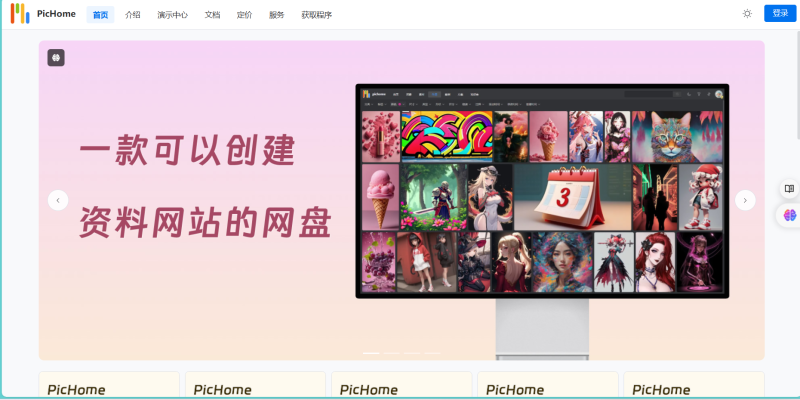Open the 定价 nav item
Screen dimensions: 800x400
coord(244,15)
